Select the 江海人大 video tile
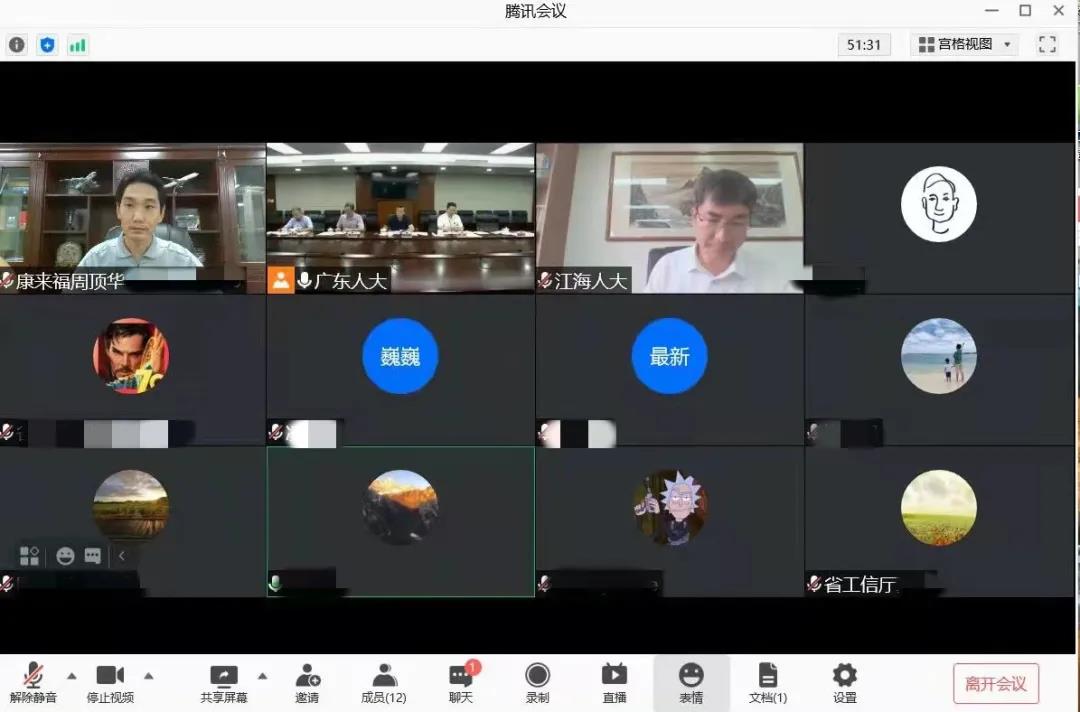Image resolution: width=1080 pixels, height=712 pixels. (x=670, y=215)
